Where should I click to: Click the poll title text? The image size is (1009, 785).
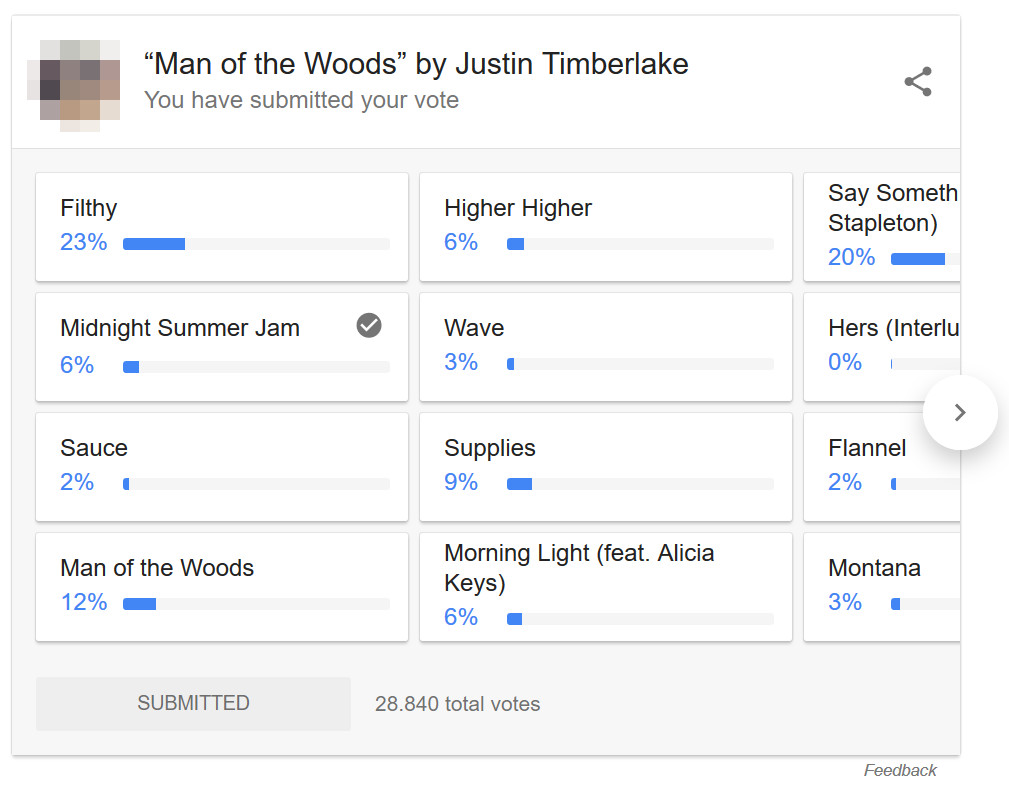[416, 65]
